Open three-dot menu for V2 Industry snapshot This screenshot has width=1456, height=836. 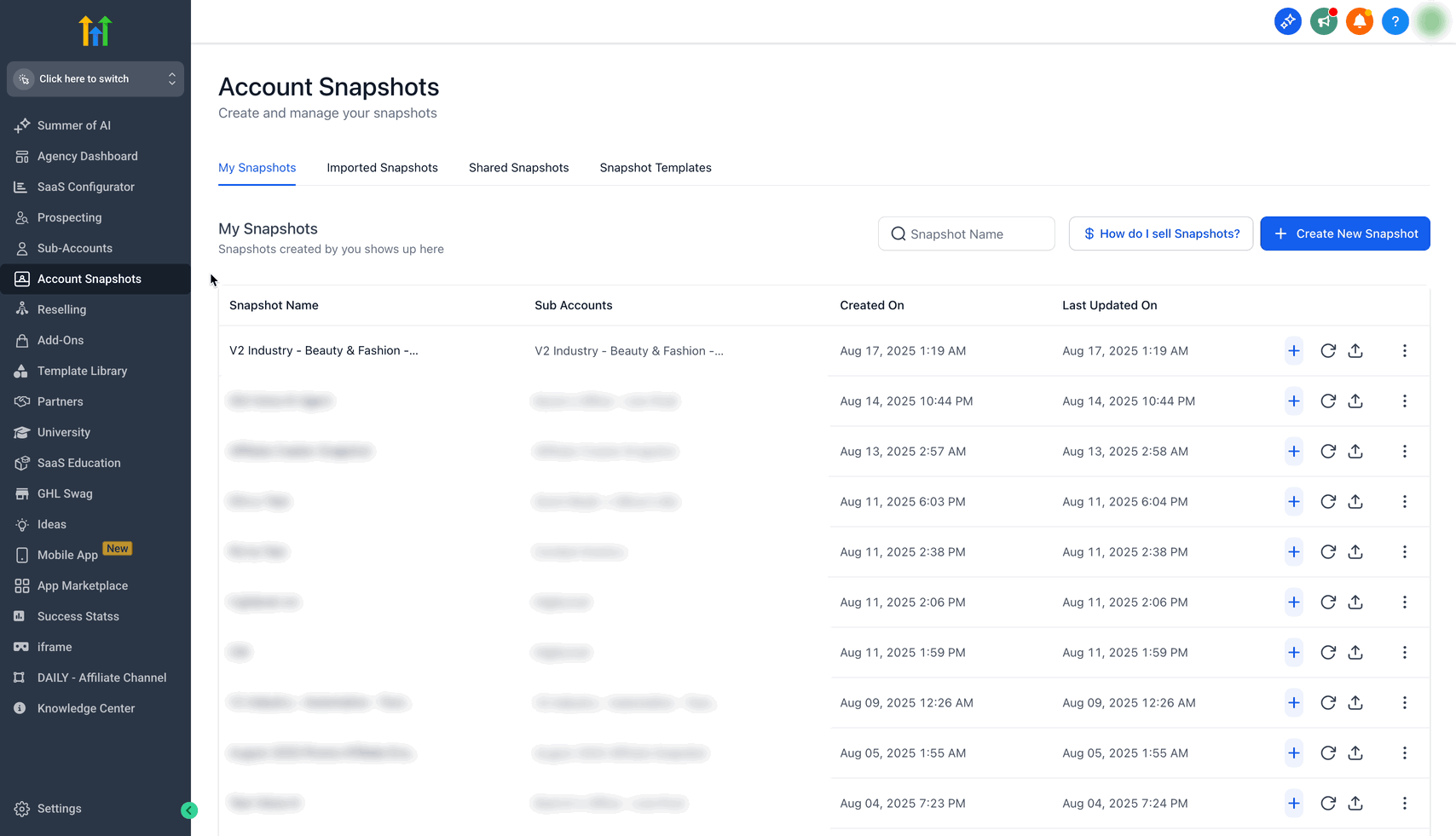click(1404, 351)
